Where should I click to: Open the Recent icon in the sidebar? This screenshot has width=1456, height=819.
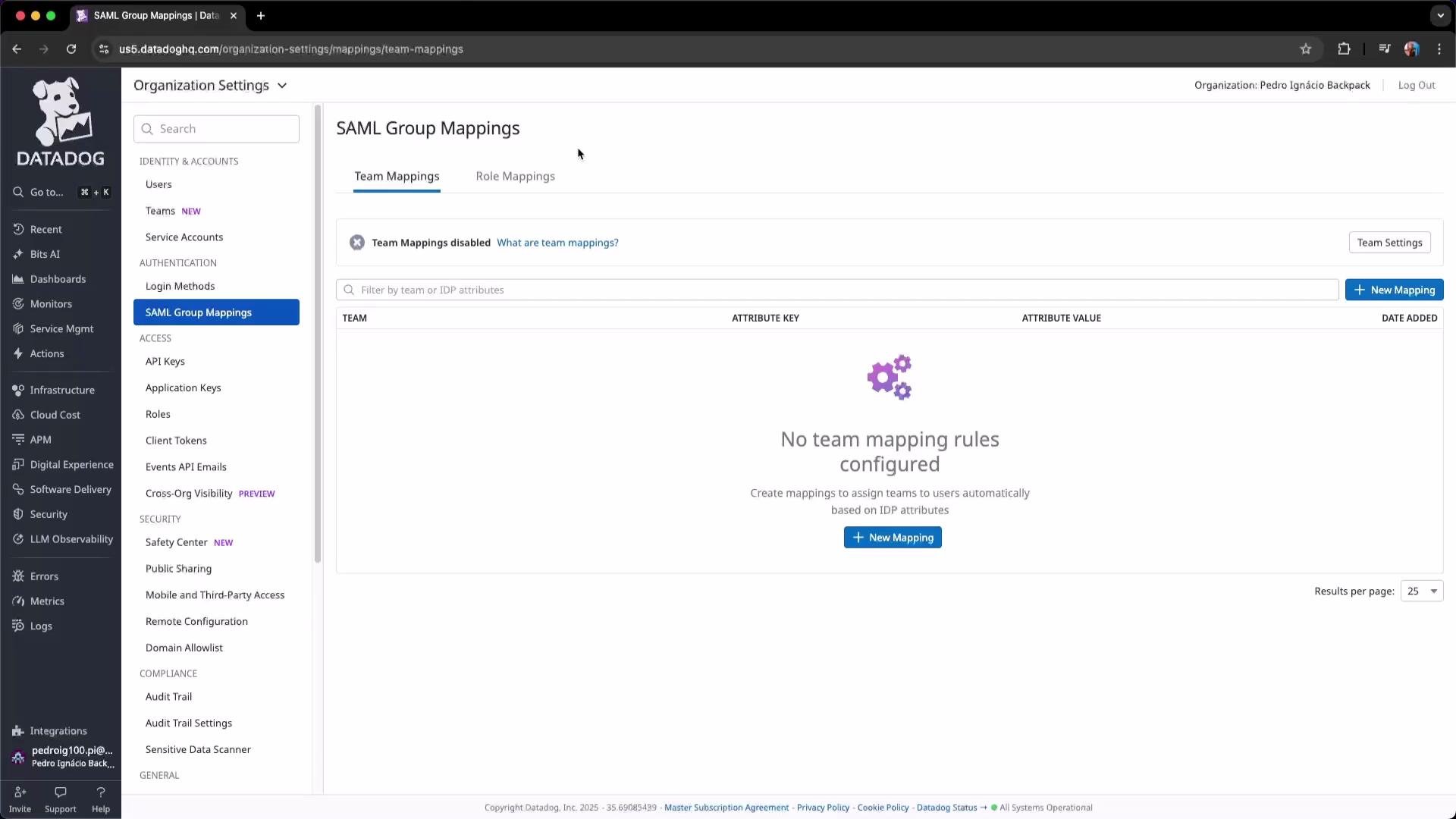(x=18, y=229)
